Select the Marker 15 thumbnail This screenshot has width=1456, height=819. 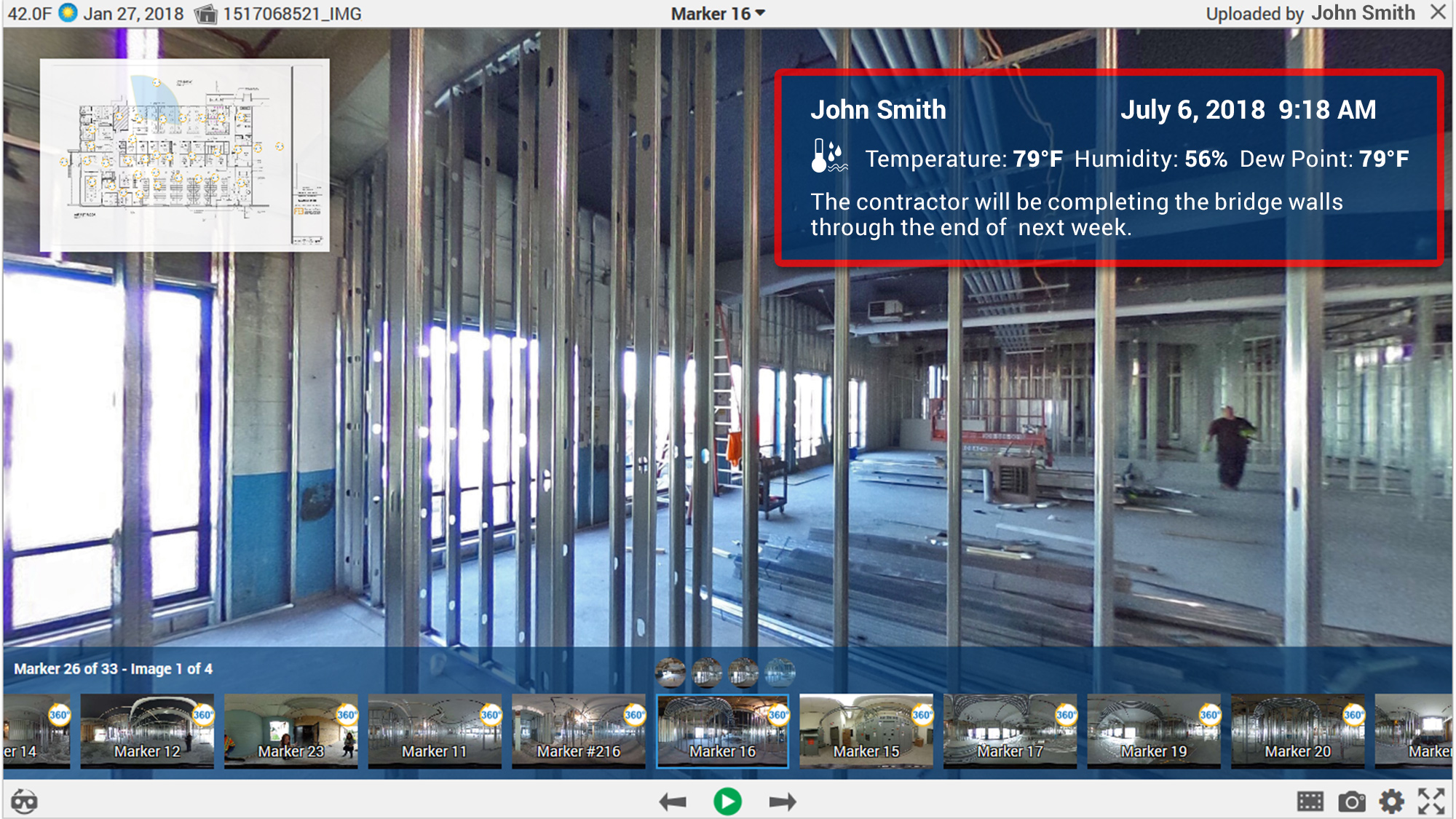(866, 730)
